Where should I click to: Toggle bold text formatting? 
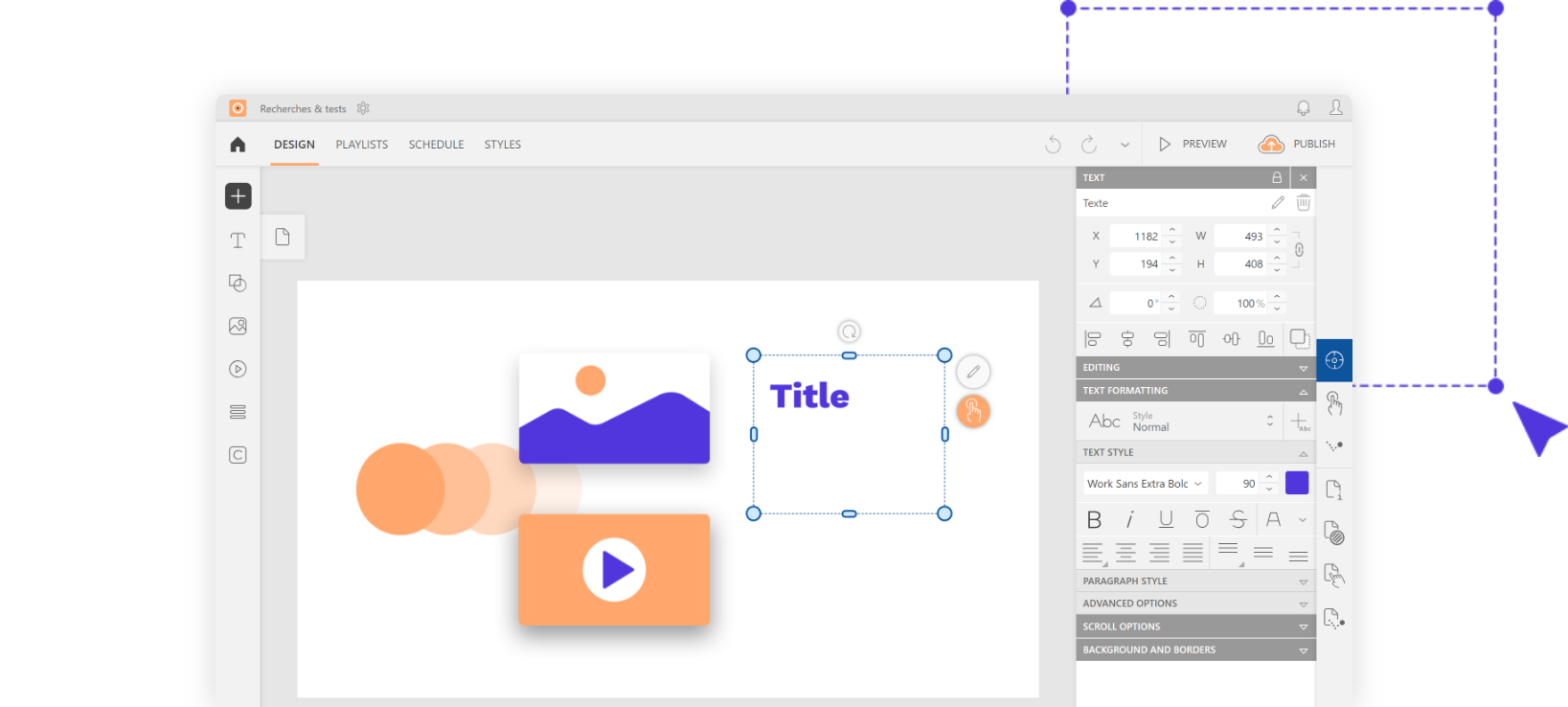tap(1094, 519)
